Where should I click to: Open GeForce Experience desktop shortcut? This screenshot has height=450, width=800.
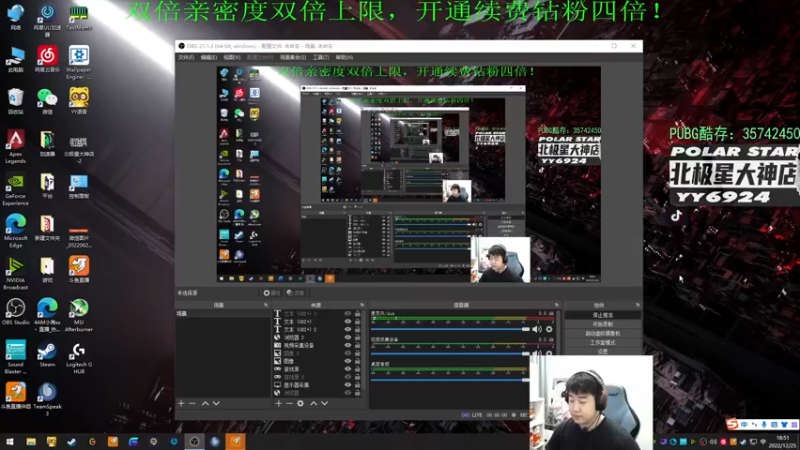click(15, 189)
